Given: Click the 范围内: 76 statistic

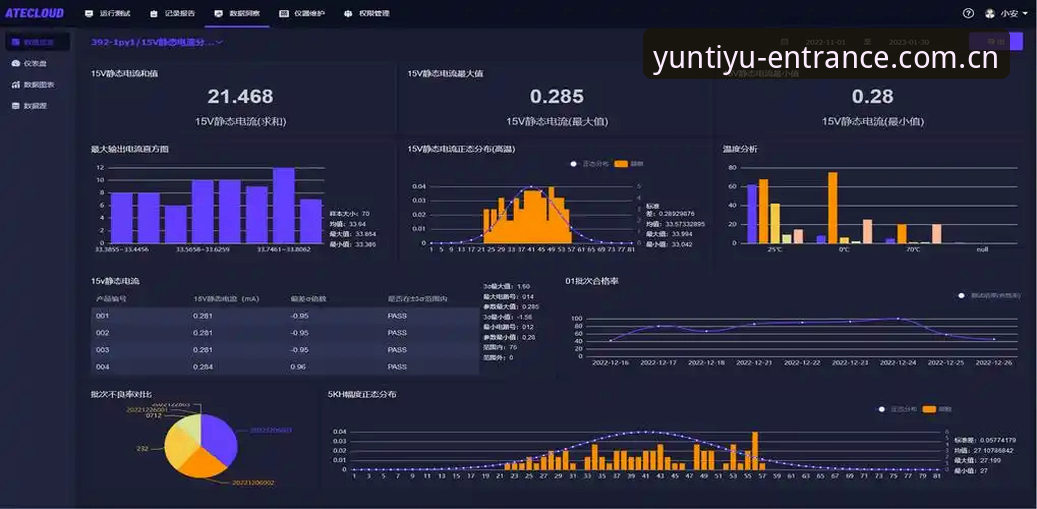Looking at the screenshot, I should 501,347.
